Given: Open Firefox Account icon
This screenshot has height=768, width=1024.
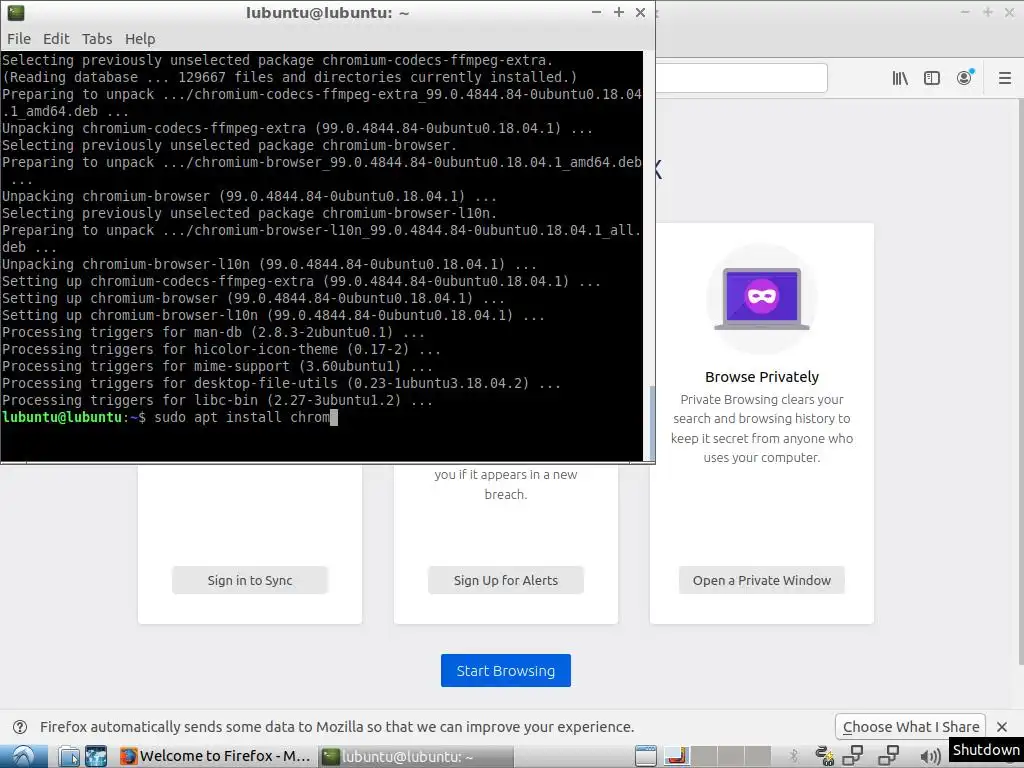Looking at the screenshot, I should click(x=965, y=78).
